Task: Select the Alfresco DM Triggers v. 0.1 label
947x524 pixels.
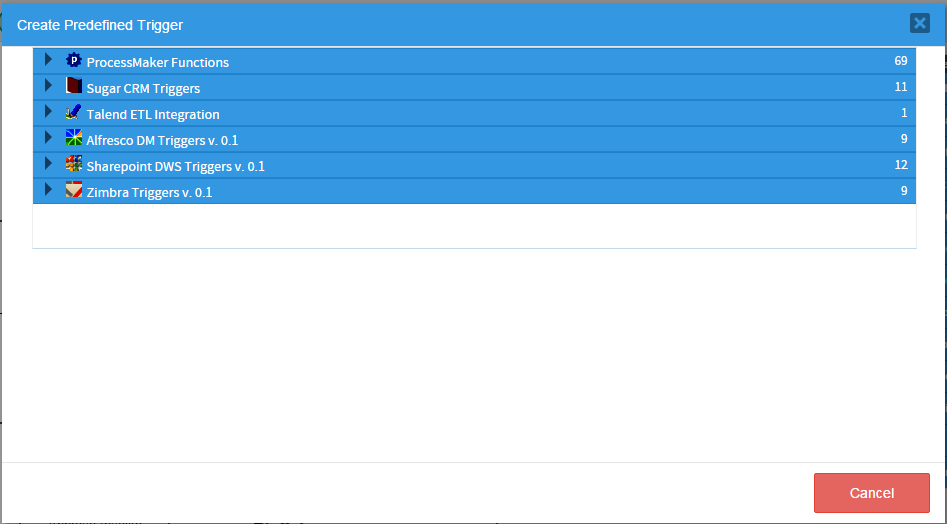Action: click(x=162, y=140)
